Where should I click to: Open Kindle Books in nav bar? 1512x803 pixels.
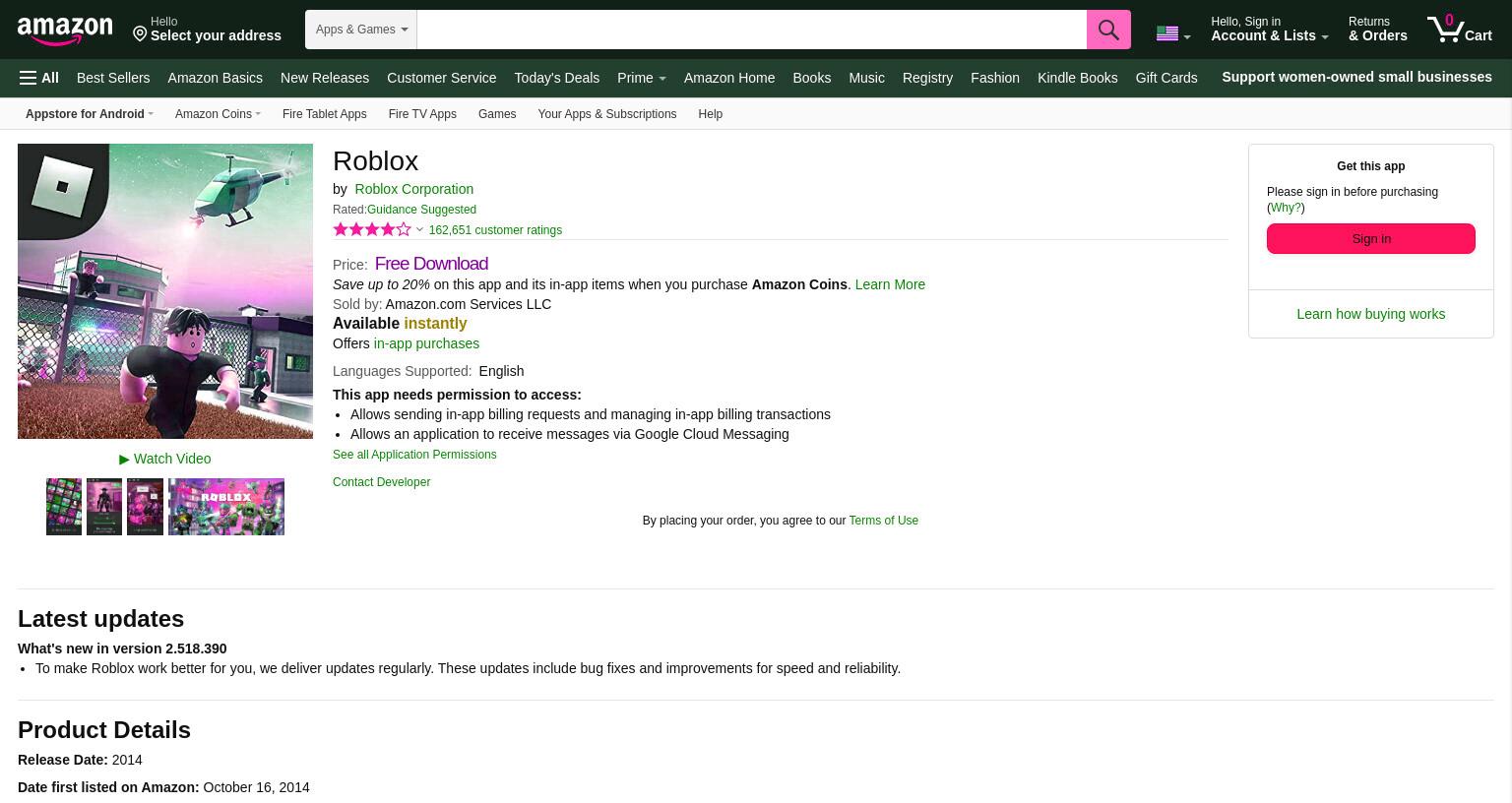1077,78
